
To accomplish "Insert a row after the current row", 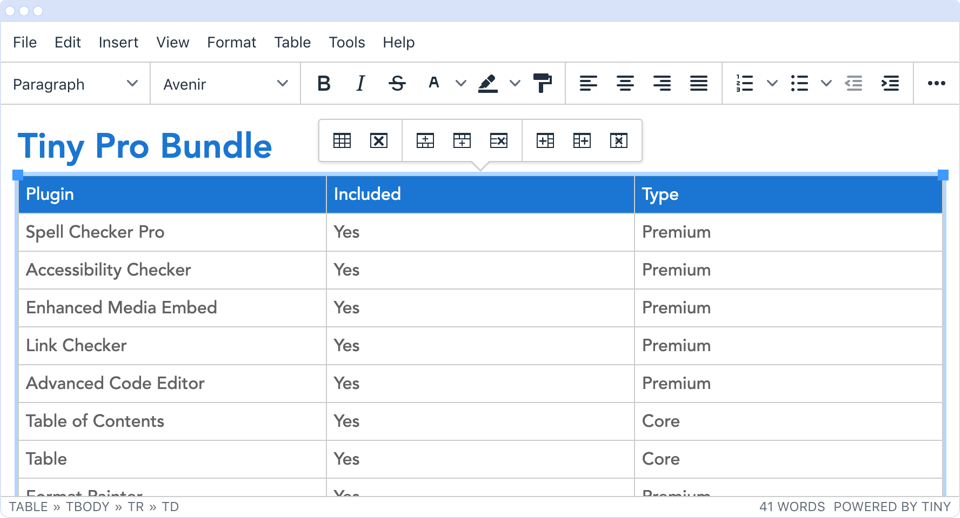I will 462,141.
